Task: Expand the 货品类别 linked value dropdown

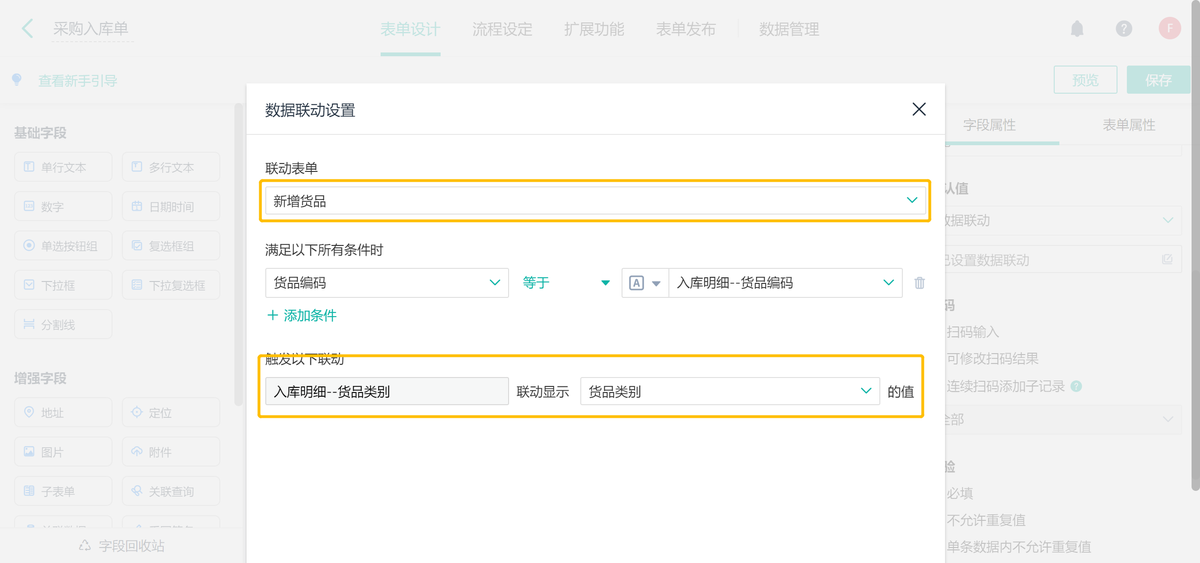Action: click(x=729, y=392)
